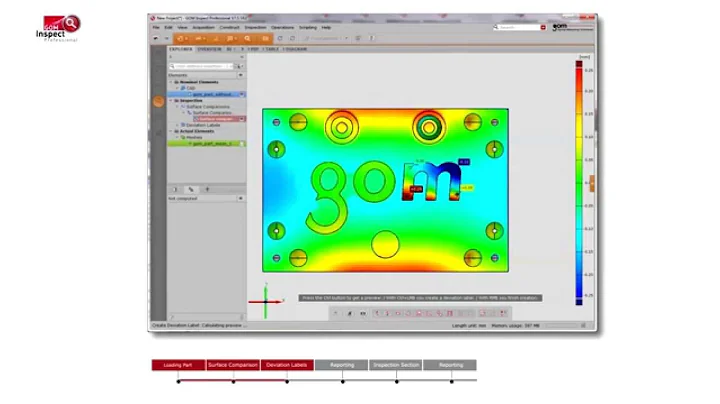Click the eye icon in the bottom viewport toolbar
Image resolution: width=720 pixels, height=404 pixels.
[363, 314]
